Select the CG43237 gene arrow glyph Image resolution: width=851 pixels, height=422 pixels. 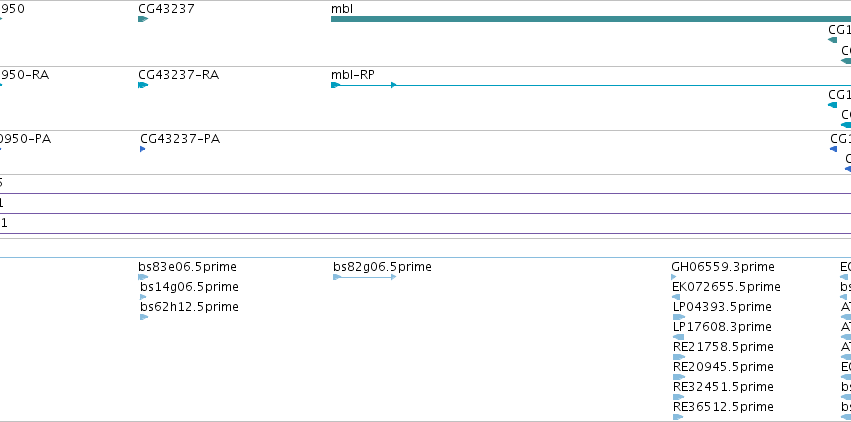coord(143,19)
